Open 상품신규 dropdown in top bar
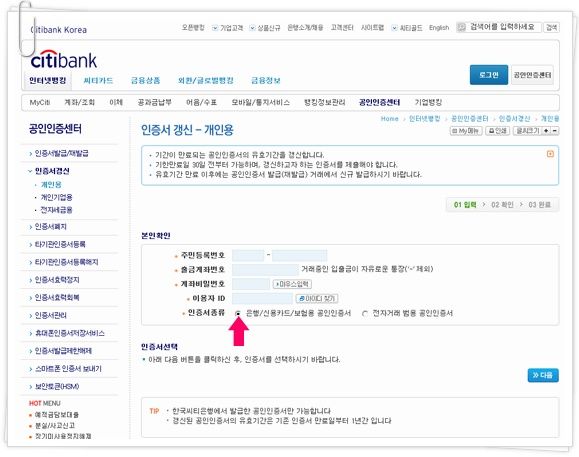The height and width of the screenshot is (457, 579). point(265,28)
